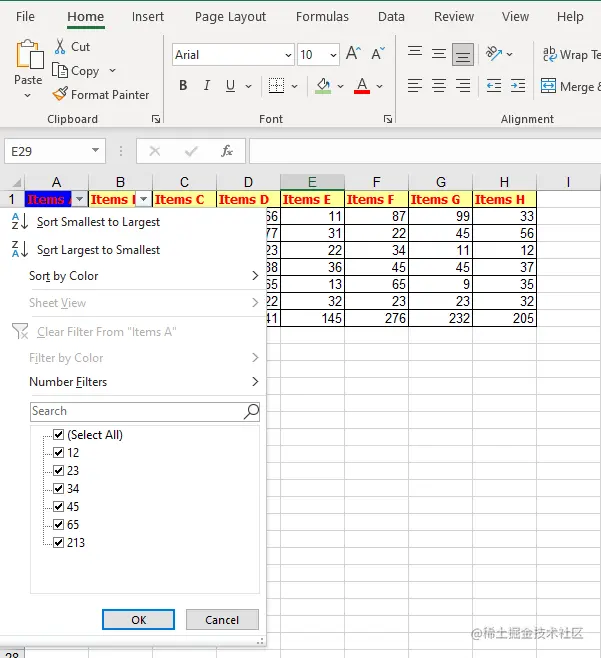Open Items A filter dropdown button

pos(79,199)
